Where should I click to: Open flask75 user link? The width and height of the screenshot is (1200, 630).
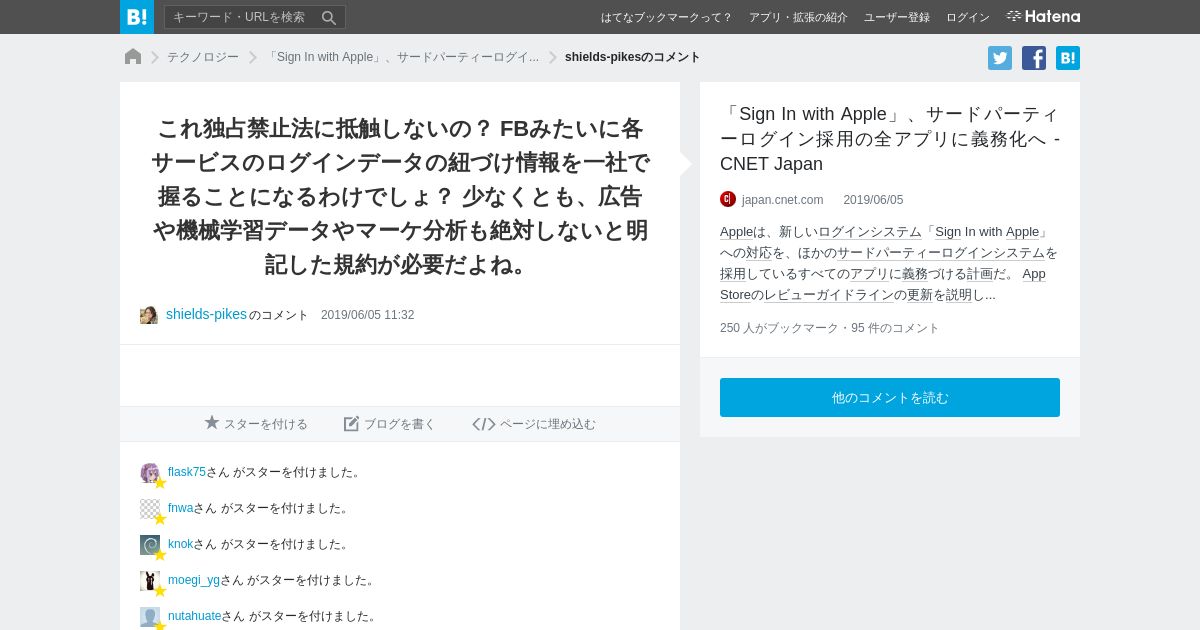[187, 472]
